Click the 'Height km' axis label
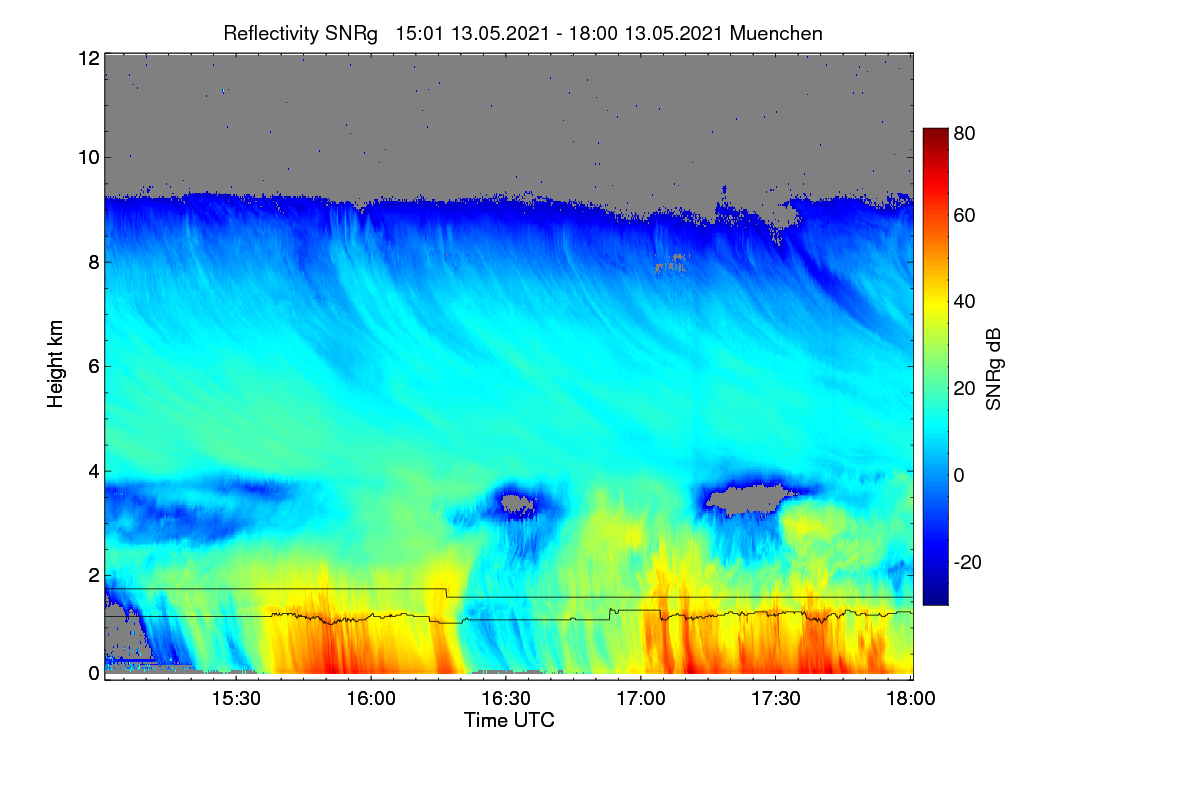 coord(56,364)
